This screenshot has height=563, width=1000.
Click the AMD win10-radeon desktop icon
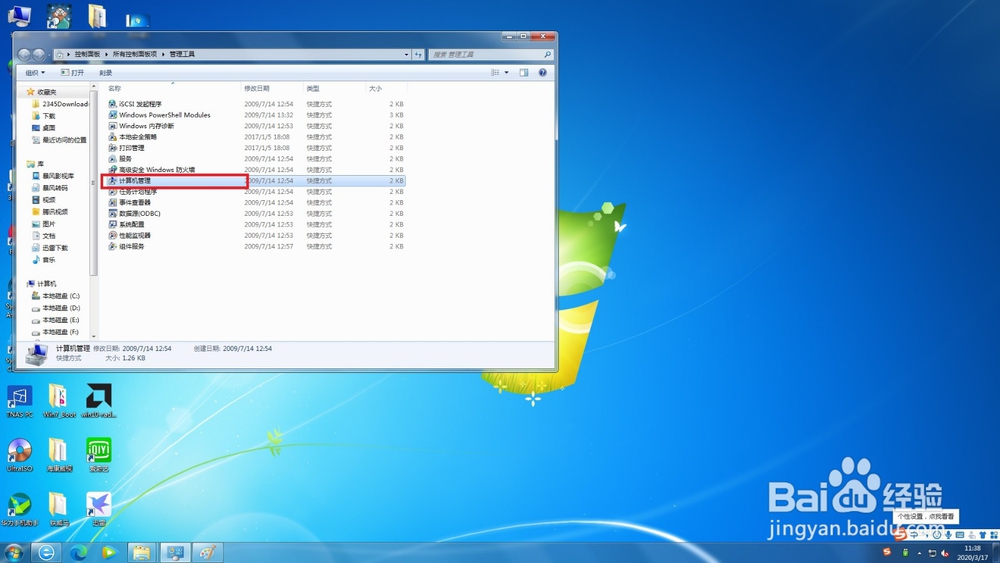(x=99, y=401)
